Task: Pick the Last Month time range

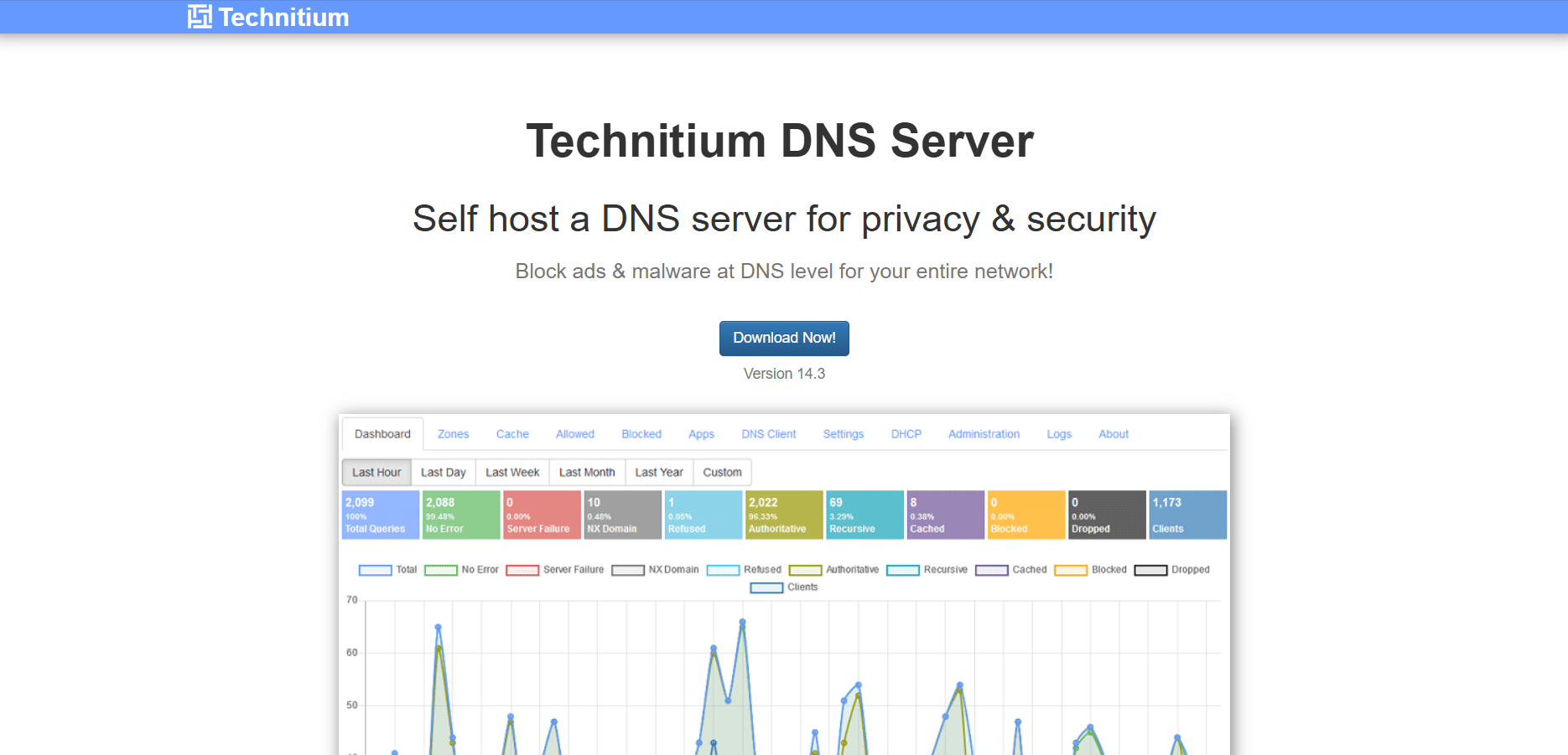Action: coord(587,473)
